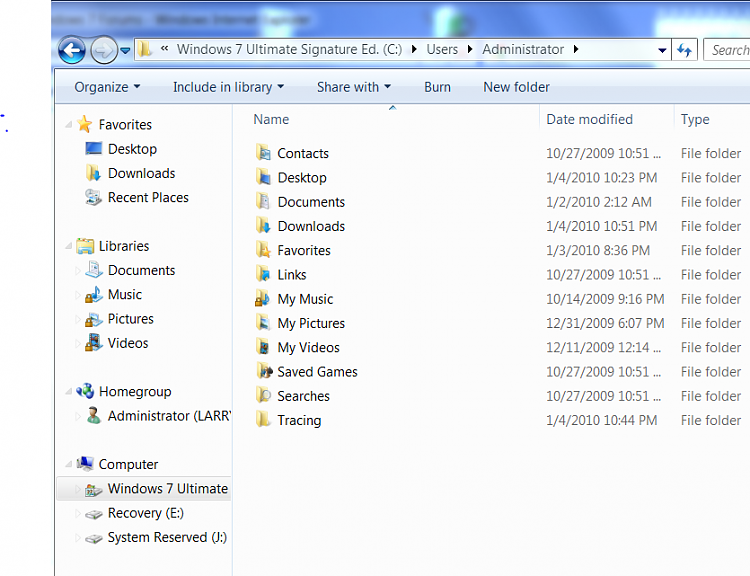Collapse the Libraries group
This screenshot has width=750, height=576.
(69, 246)
